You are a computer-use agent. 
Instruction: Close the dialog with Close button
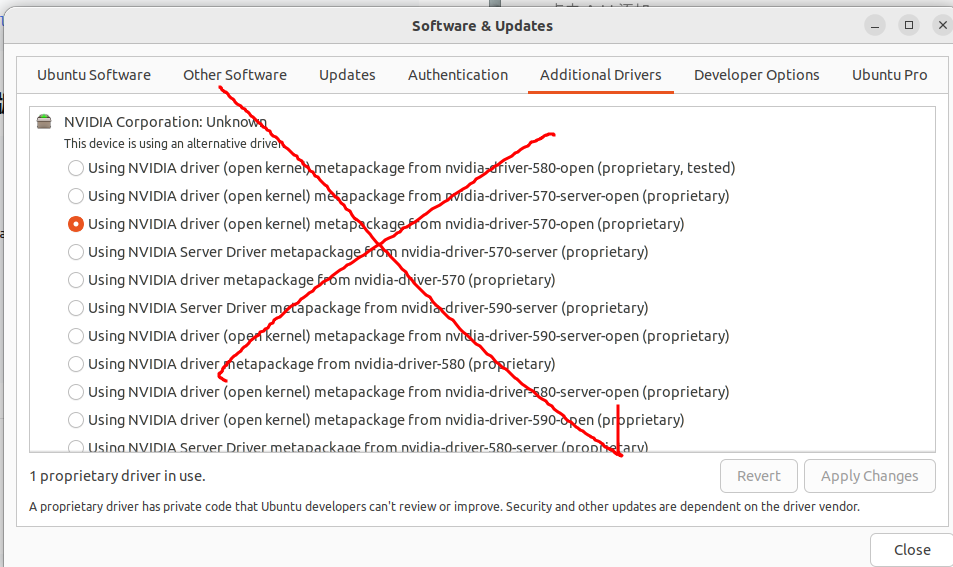click(x=912, y=550)
